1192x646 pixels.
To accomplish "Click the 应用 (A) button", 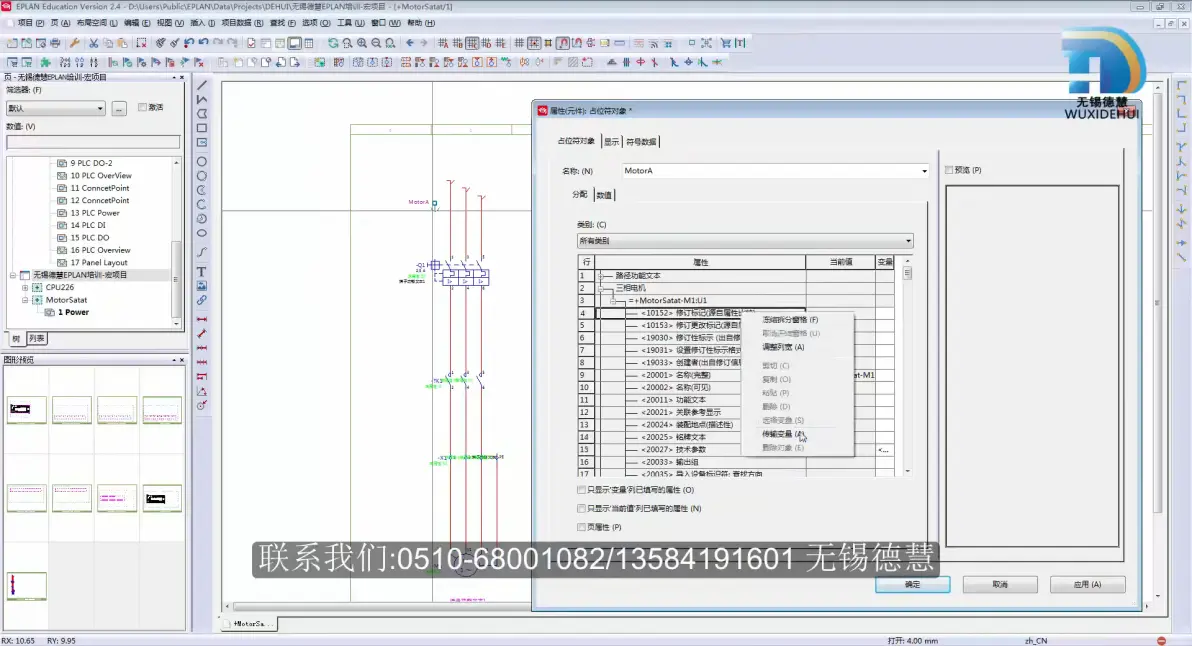I will pos(1087,584).
